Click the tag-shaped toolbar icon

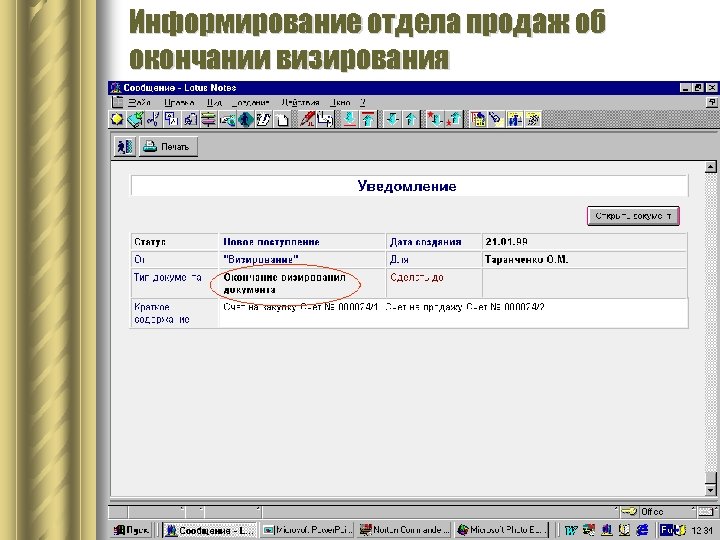[496, 119]
